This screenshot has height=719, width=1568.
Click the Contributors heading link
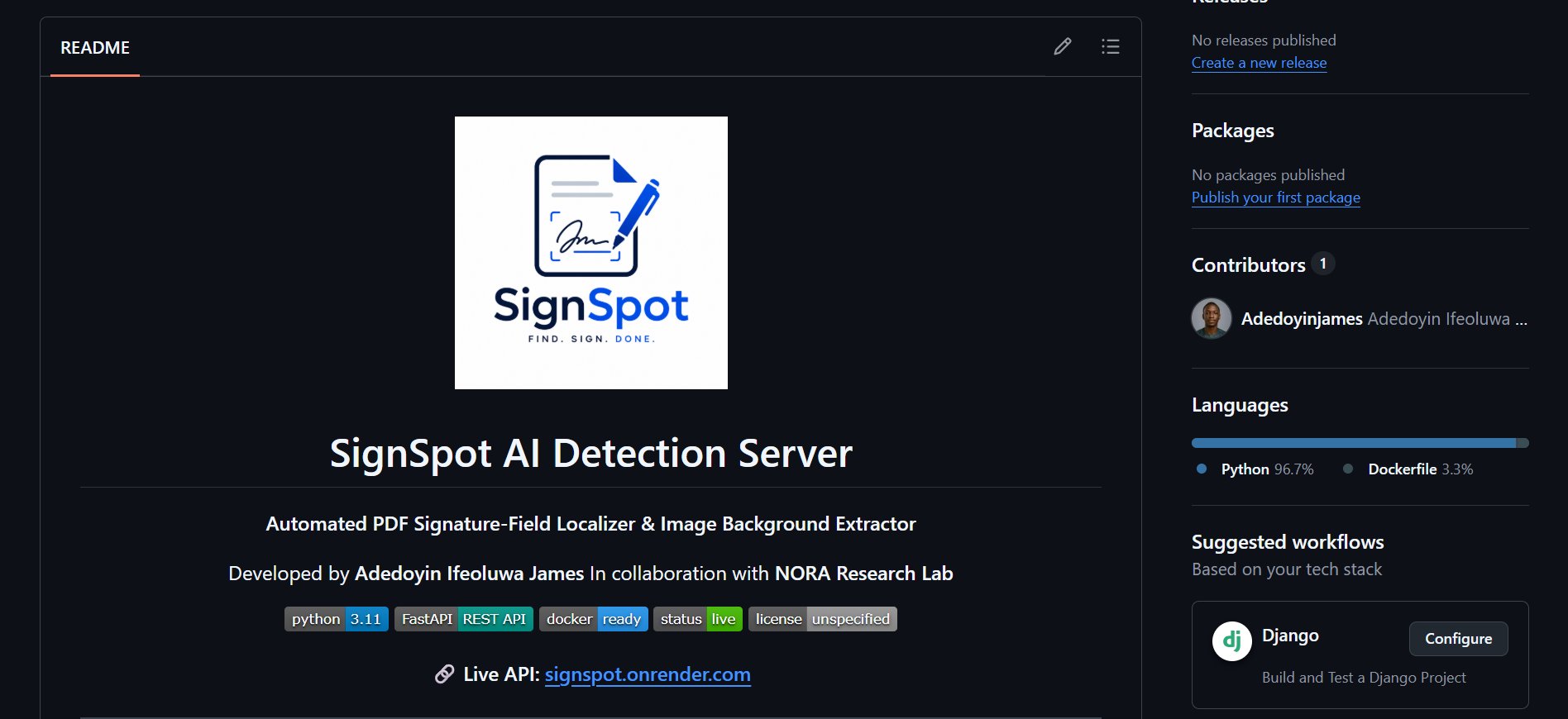coord(1249,265)
